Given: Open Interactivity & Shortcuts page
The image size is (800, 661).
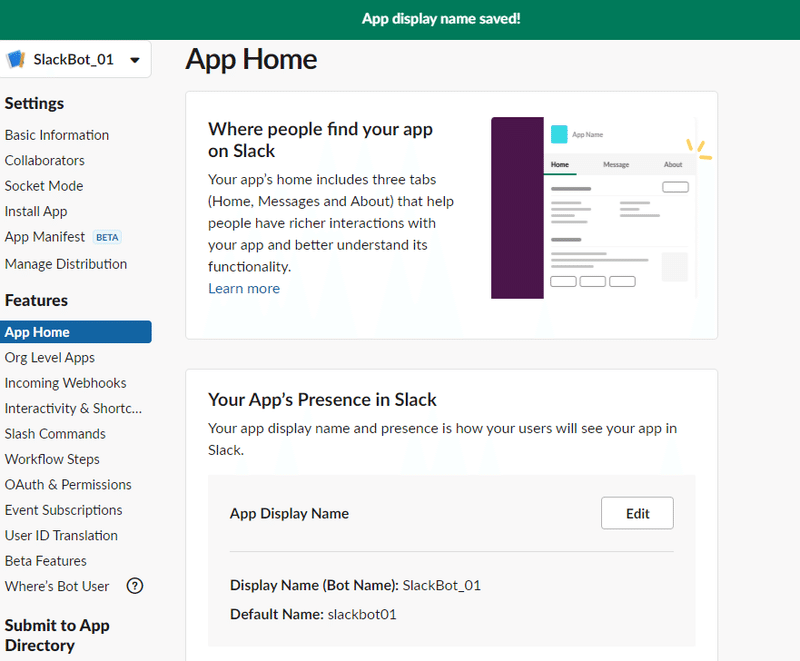Looking at the screenshot, I should [73, 409].
